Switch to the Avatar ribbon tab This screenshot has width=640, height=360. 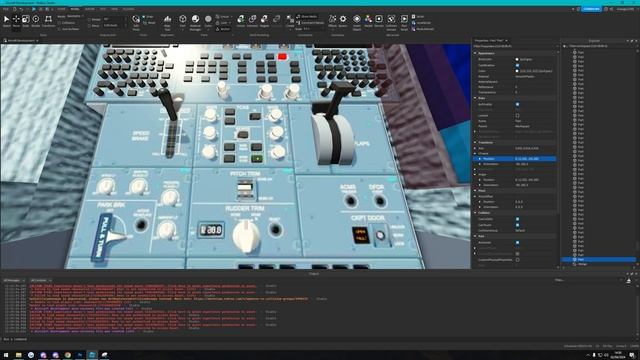89,9
